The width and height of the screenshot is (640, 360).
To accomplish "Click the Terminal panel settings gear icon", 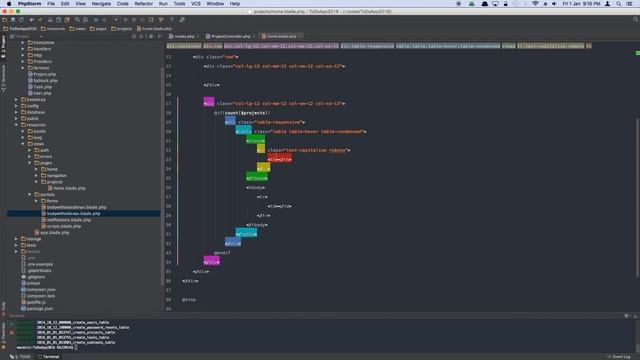I will tap(627, 316).
